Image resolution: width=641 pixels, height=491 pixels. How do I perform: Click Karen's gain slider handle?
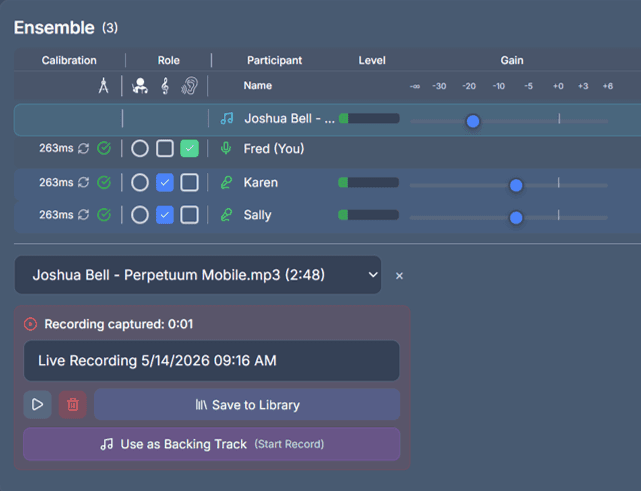pos(516,185)
